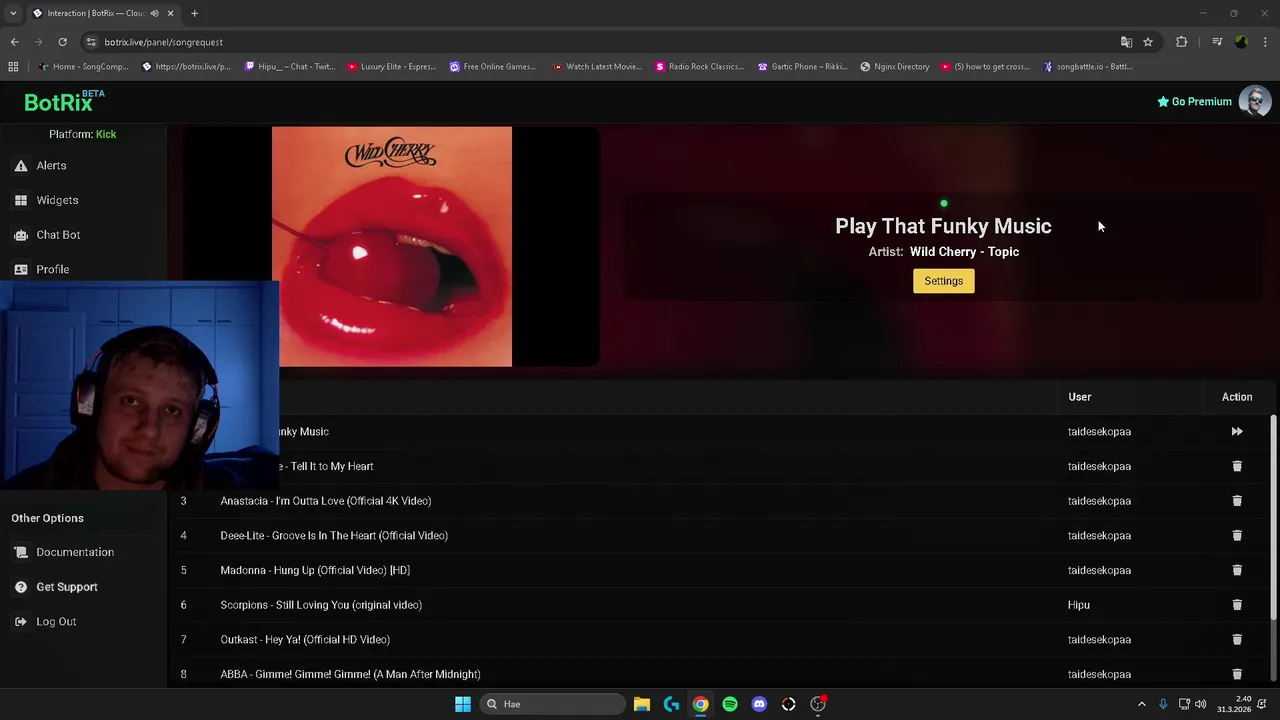Click the BotRix BETA logo
The width and height of the screenshot is (1280, 720).
click(64, 102)
